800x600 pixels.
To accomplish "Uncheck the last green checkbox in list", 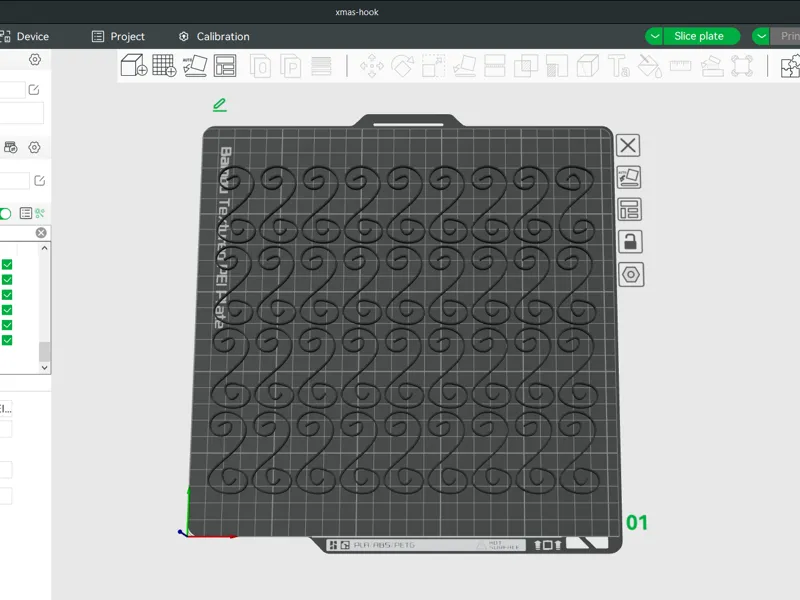I will pos(7,340).
